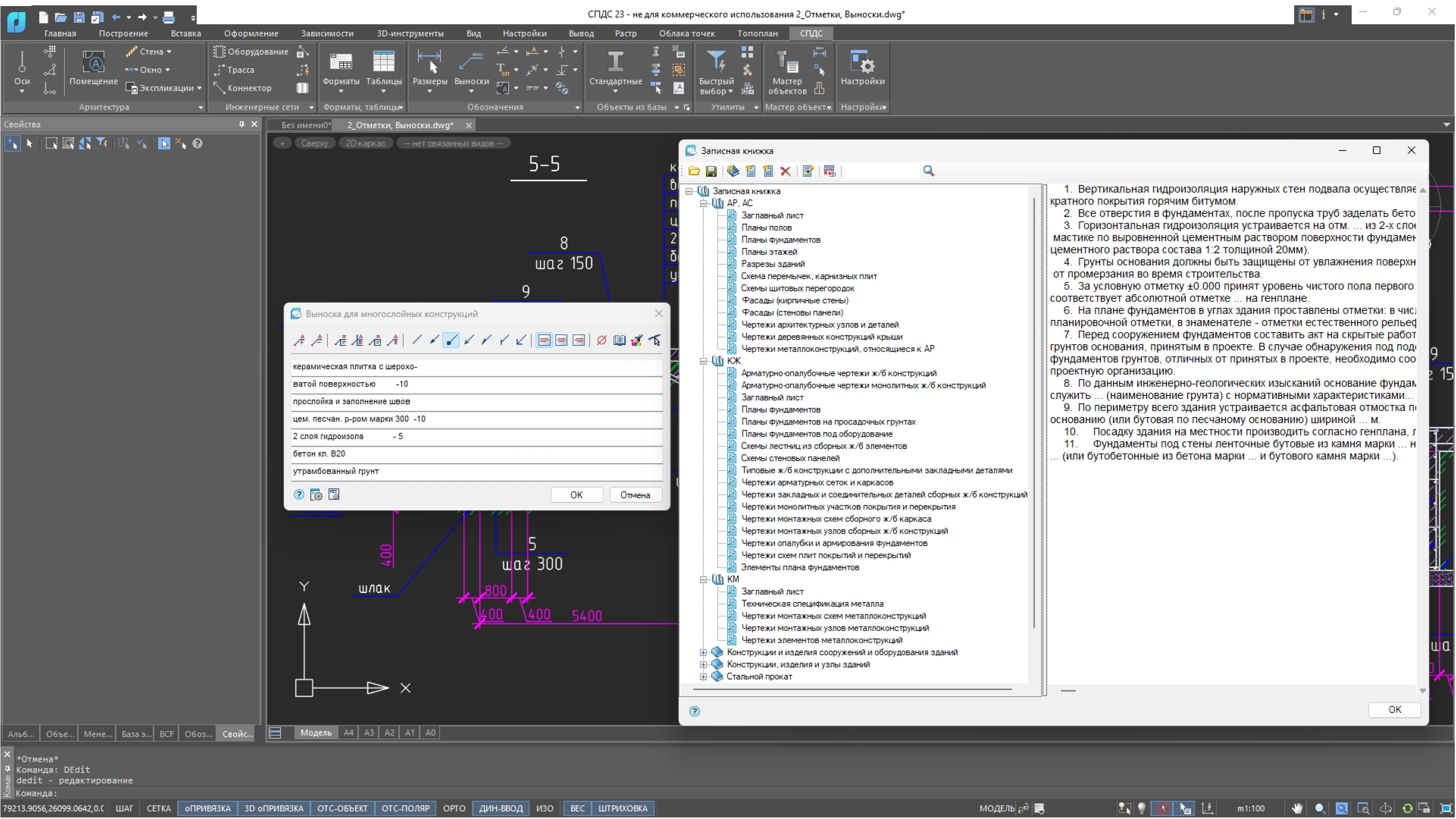Toggle СЕТКА grid in status bar
The height and width of the screenshot is (819, 1456).
tap(158, 808)
